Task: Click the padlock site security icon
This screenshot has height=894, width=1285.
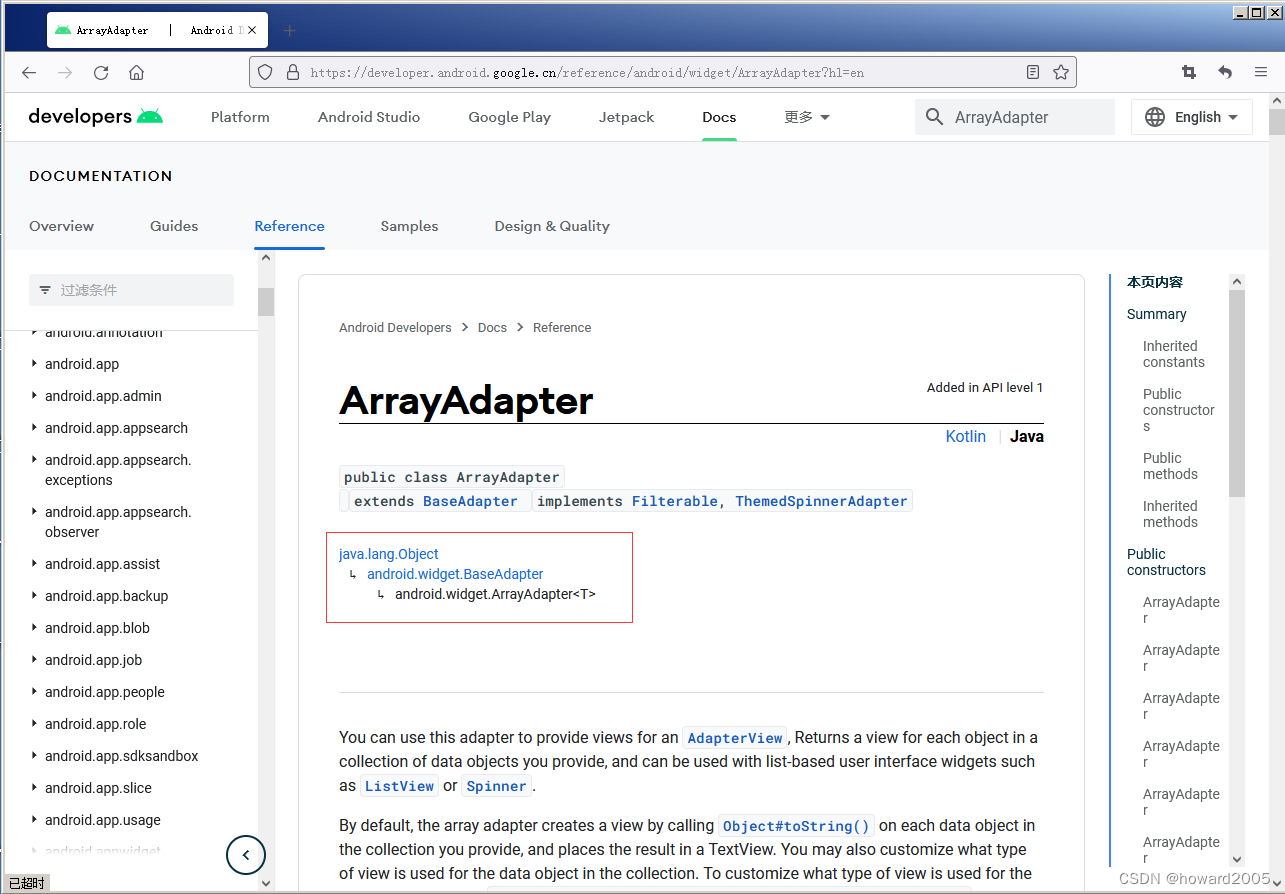Action: pyautogui.click(x=292, y=72)
